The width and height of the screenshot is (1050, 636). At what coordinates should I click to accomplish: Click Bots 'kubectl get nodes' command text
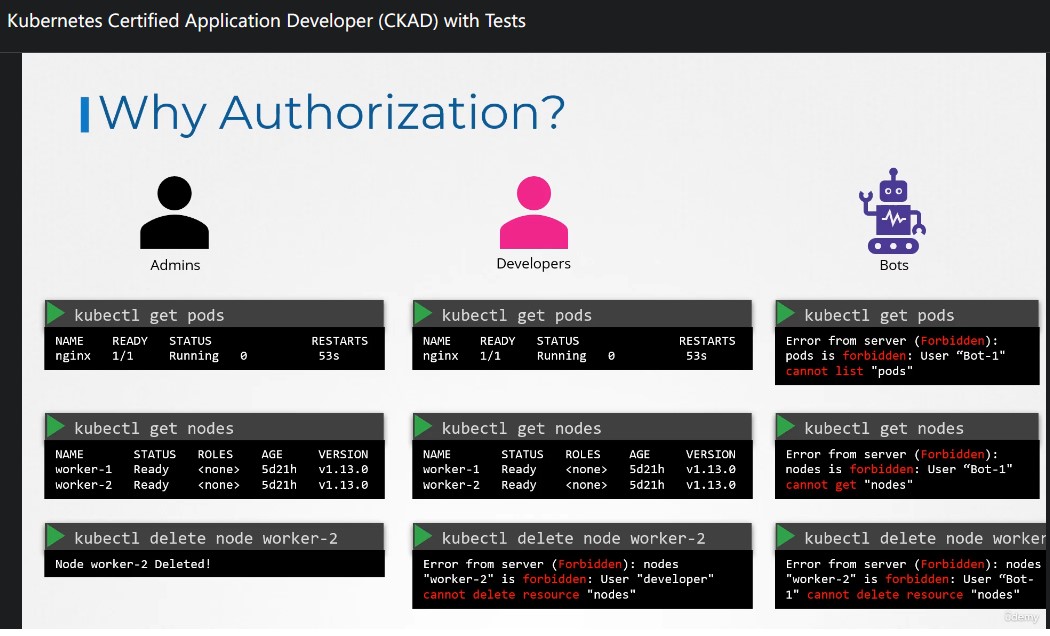coord(884,428)
